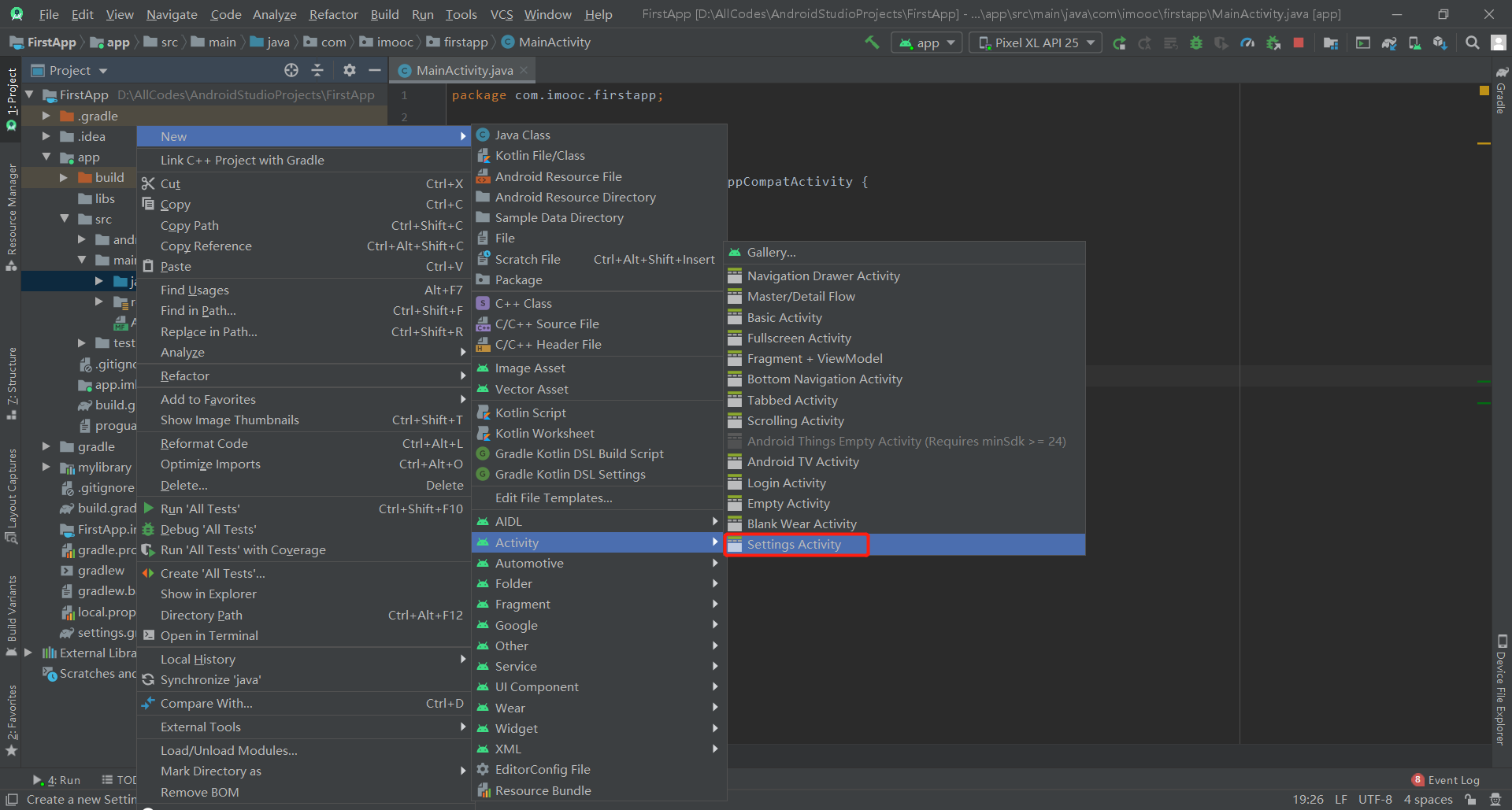
Task: Choose Android Resource File option
Action: coord(598,176)
